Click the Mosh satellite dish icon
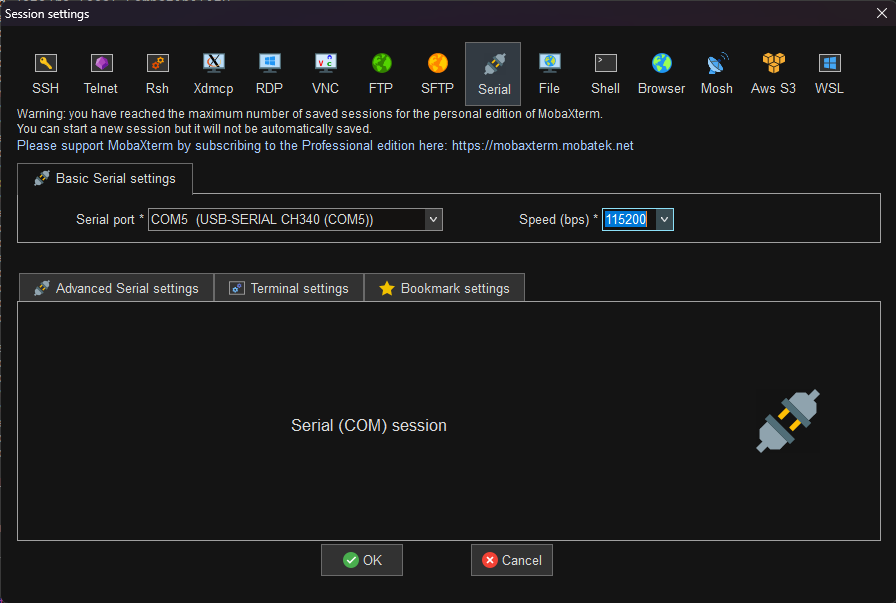 [717, 63]
